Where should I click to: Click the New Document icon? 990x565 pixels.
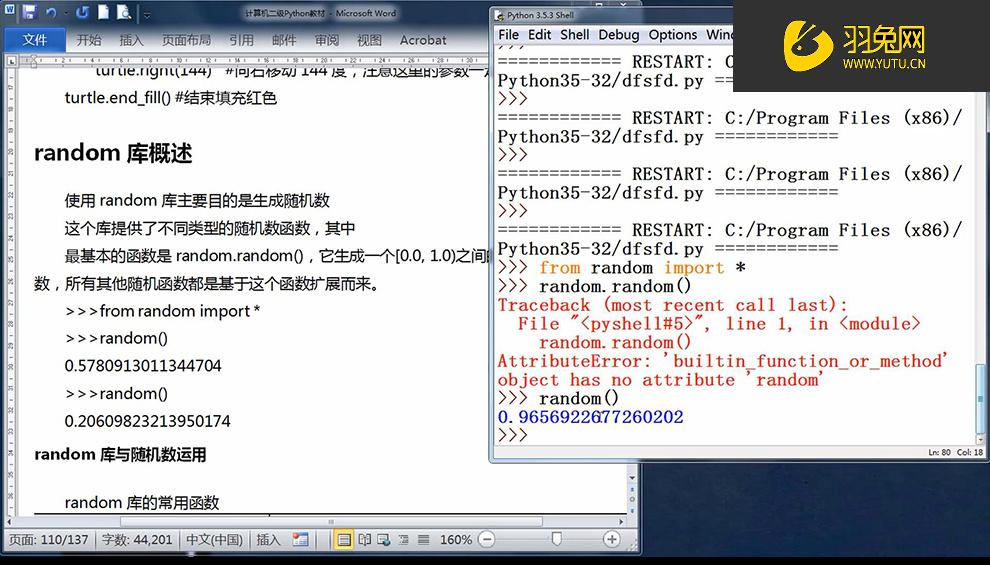[x=103, y=12]
